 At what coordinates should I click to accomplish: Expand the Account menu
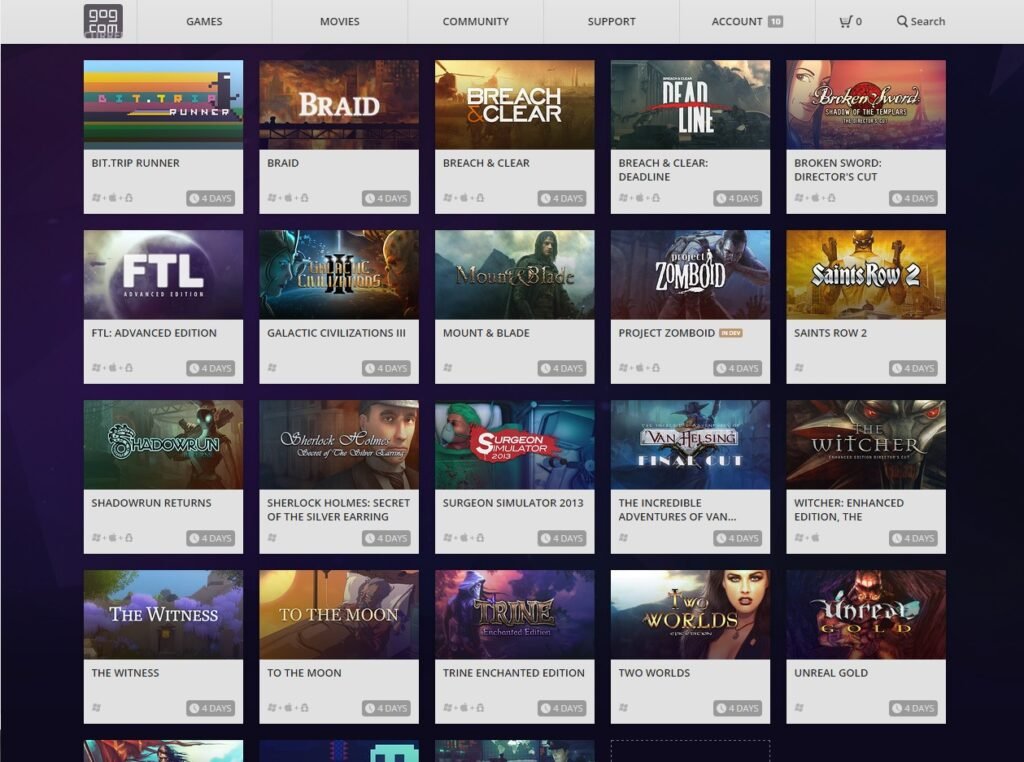coord(737,21)
